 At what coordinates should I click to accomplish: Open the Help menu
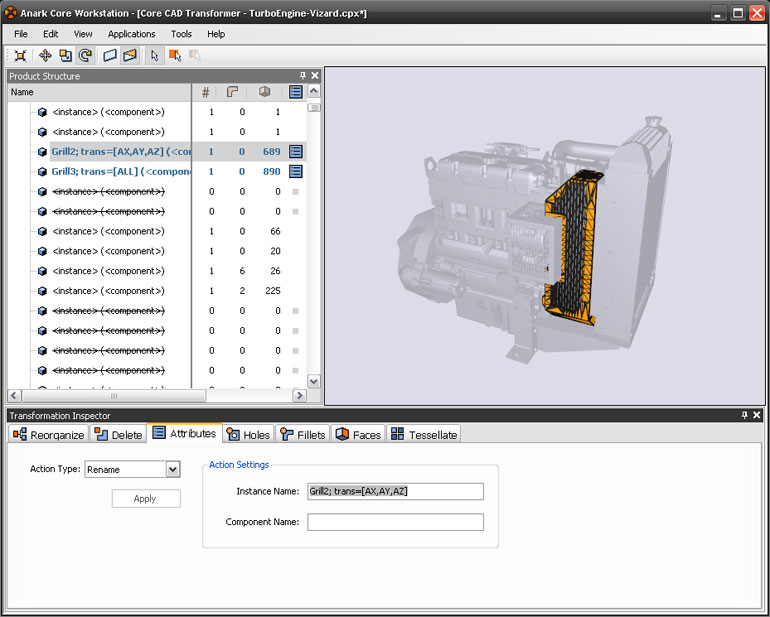click(x=216, y=34)
